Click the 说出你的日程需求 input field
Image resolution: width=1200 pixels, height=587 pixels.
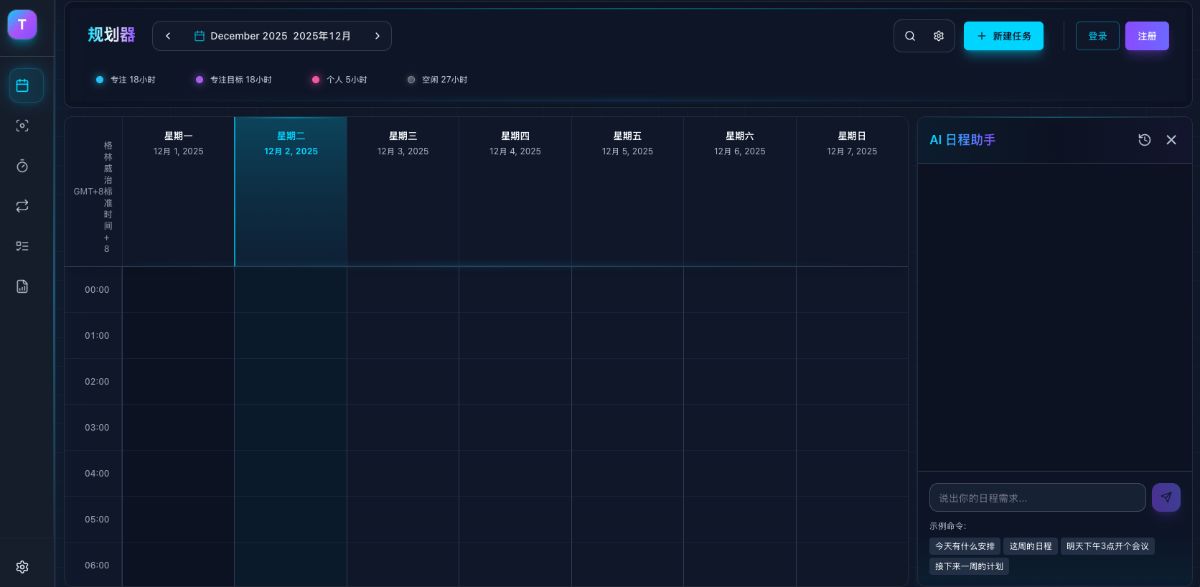[1036, 498]
